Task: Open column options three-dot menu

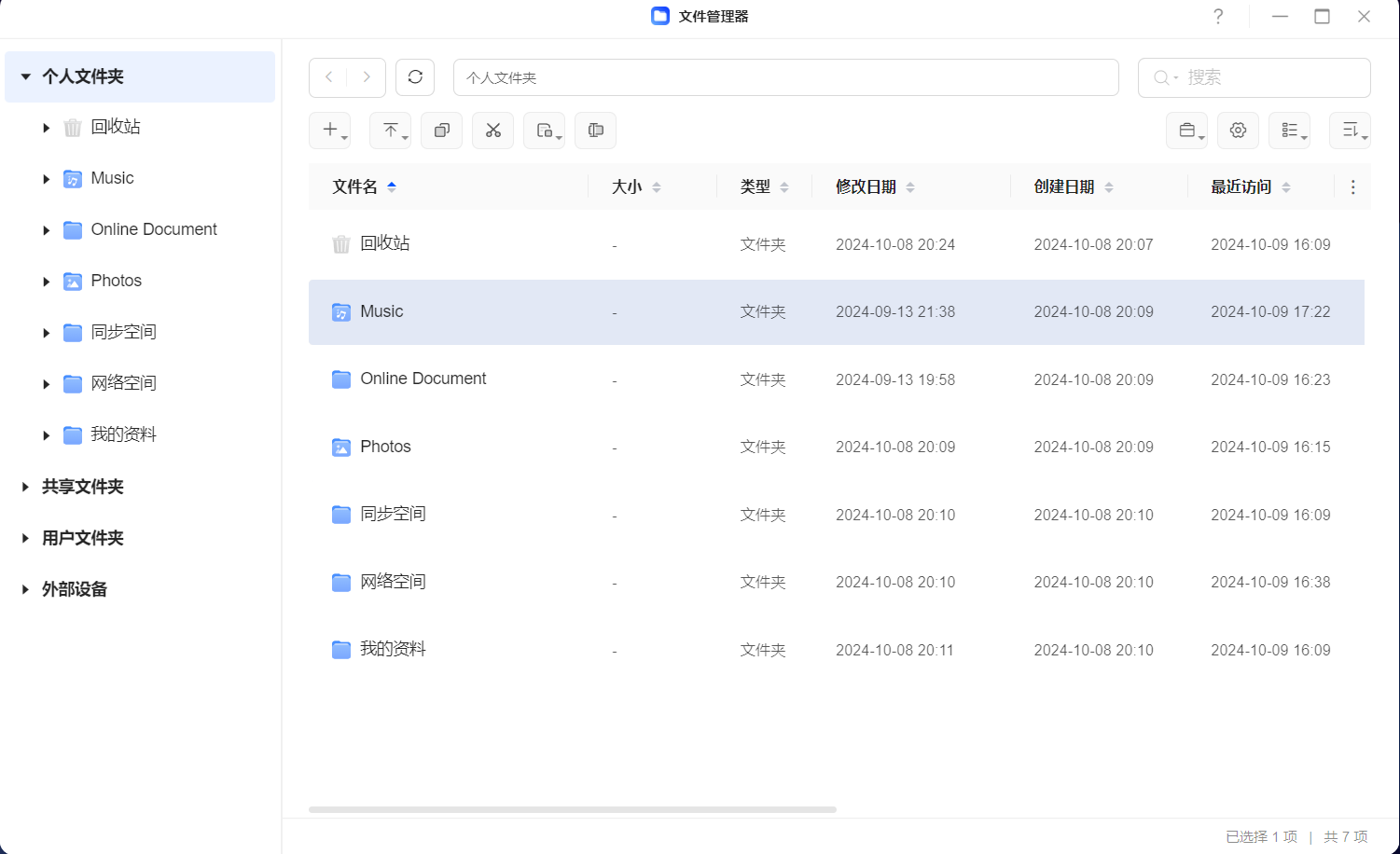Action: [1352, 187]
